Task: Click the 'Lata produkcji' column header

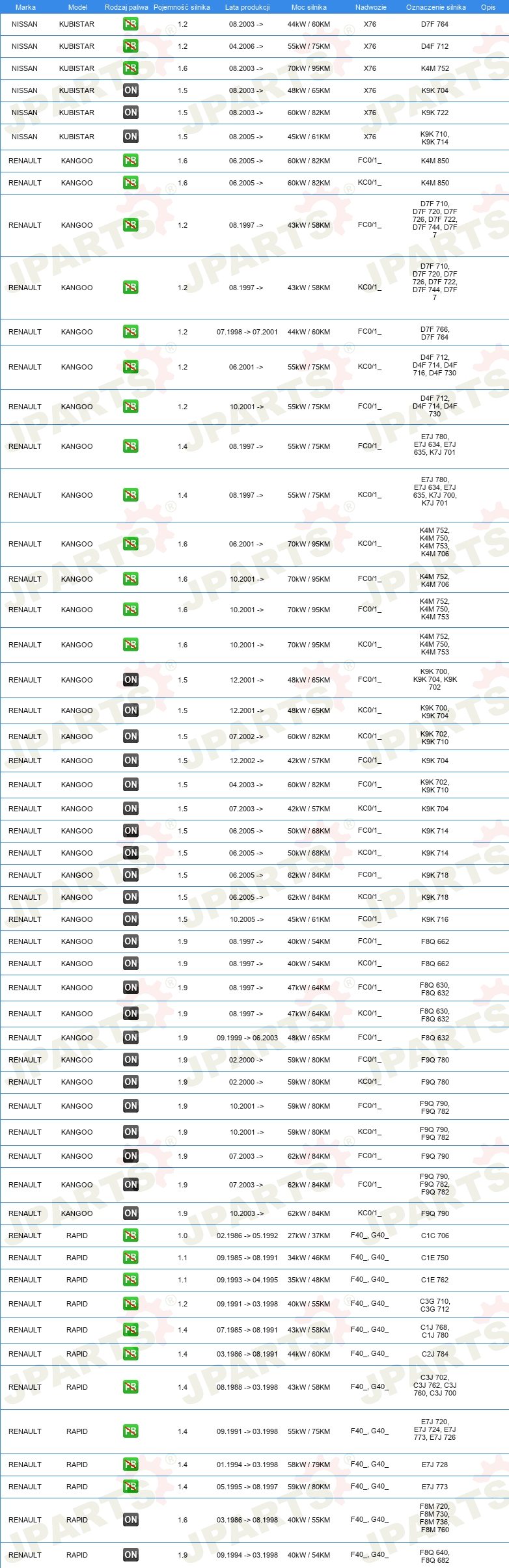Action: (x=247, y=7)
